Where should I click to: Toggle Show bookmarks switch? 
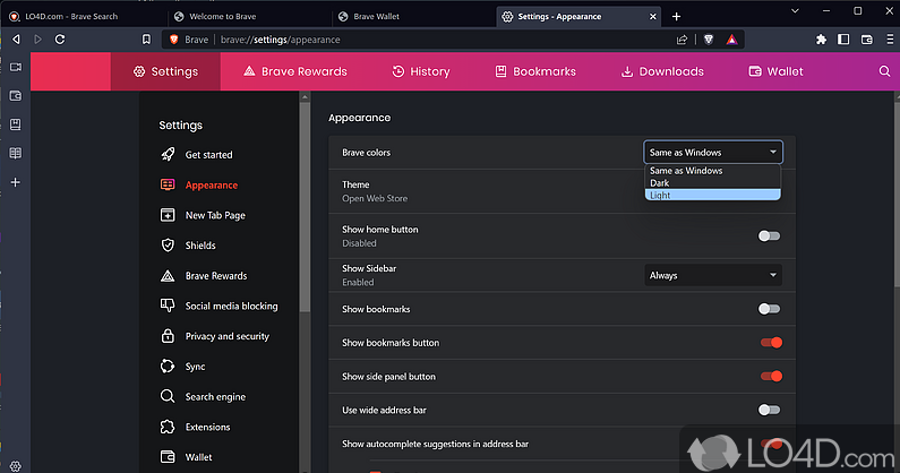click(x=769, y=309)
